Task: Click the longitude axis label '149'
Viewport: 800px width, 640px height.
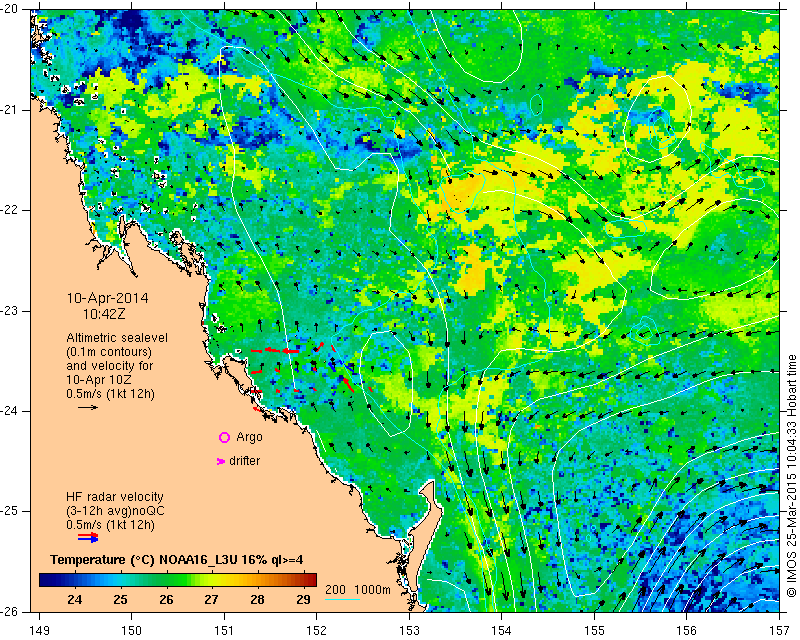Action: point(40,631)
